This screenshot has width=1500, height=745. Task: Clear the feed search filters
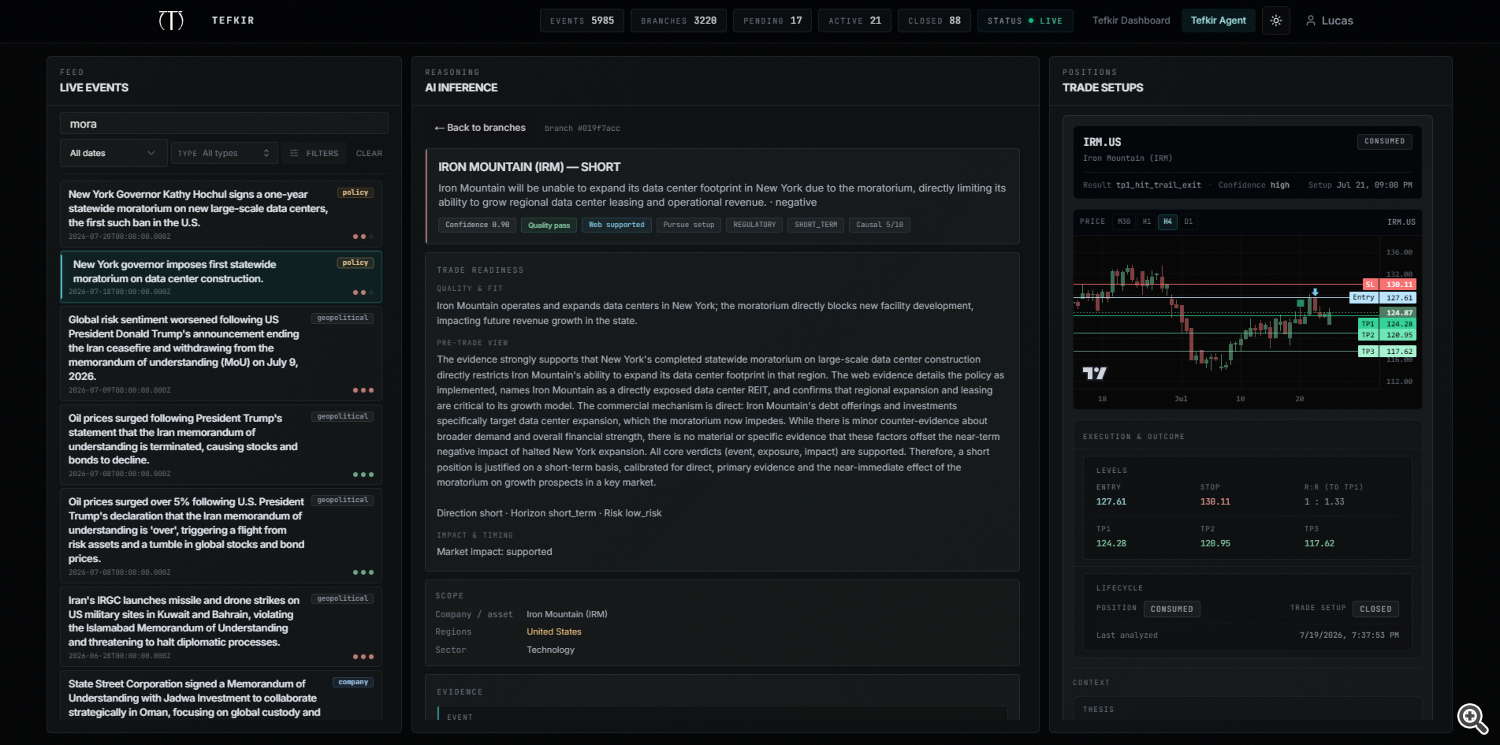(x=369, y=153)
